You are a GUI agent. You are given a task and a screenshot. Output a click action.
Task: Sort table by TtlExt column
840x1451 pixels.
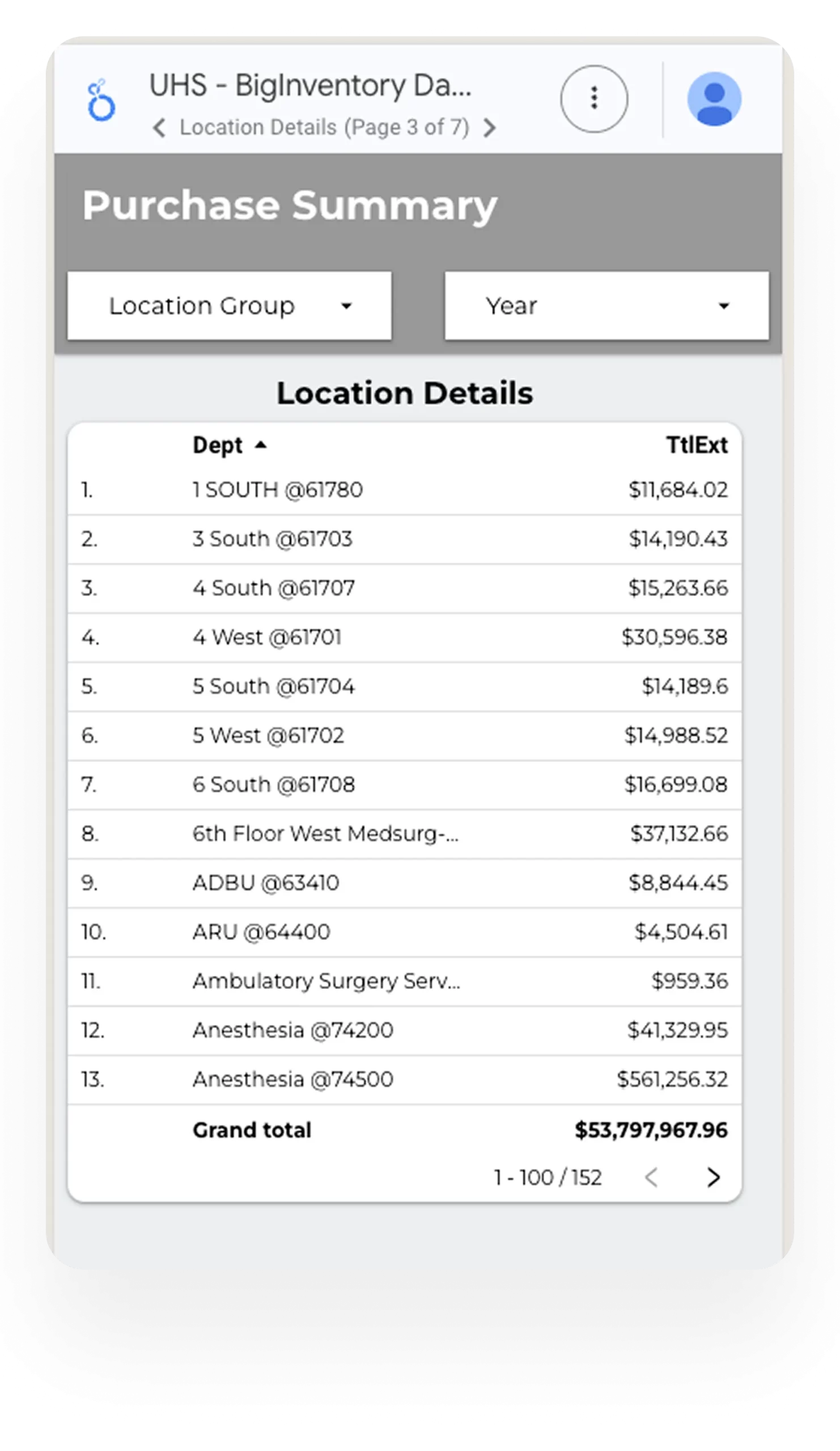coord(697,445)
